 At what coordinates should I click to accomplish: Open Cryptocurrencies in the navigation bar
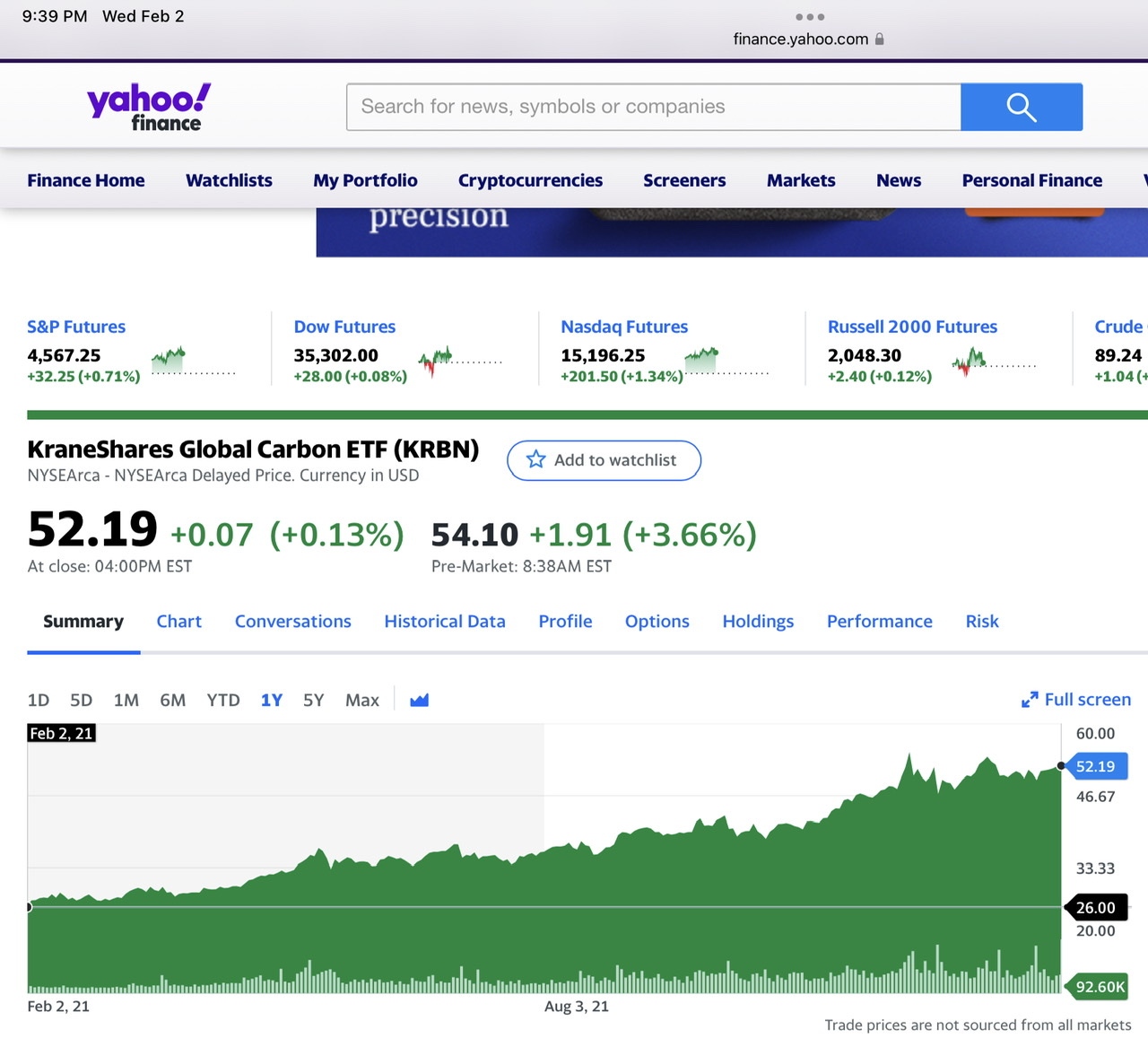(x=530, y=180)
